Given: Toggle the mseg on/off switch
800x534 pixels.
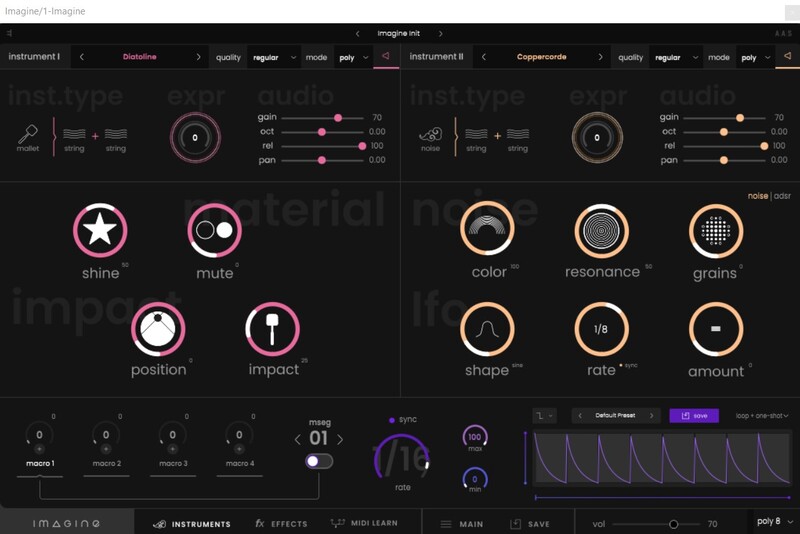Looking at the screenshot, I should click(x=319, y=461).
